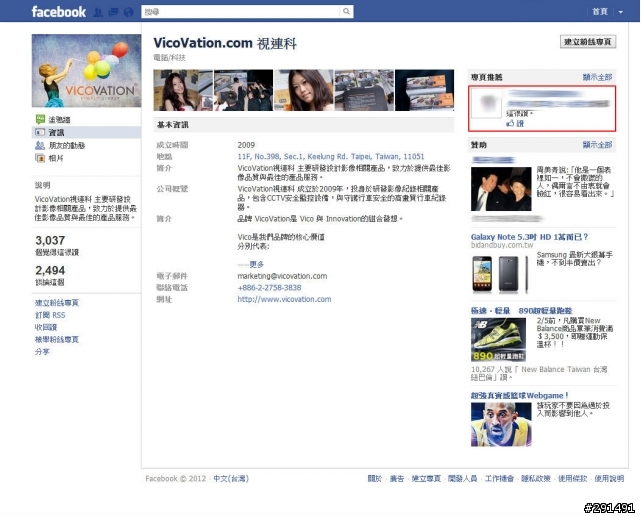Click the share link in sidebar
This screenshot has width=641, height=516.
[42, 352]
